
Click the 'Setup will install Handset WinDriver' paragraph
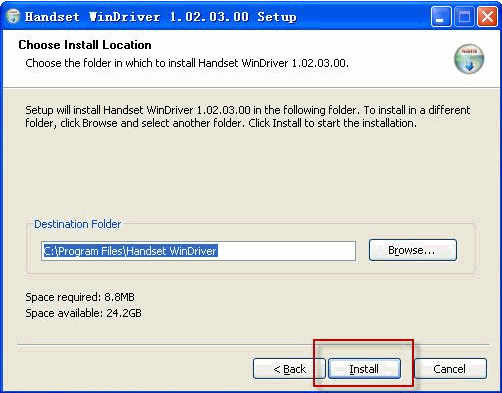(248, 117)
